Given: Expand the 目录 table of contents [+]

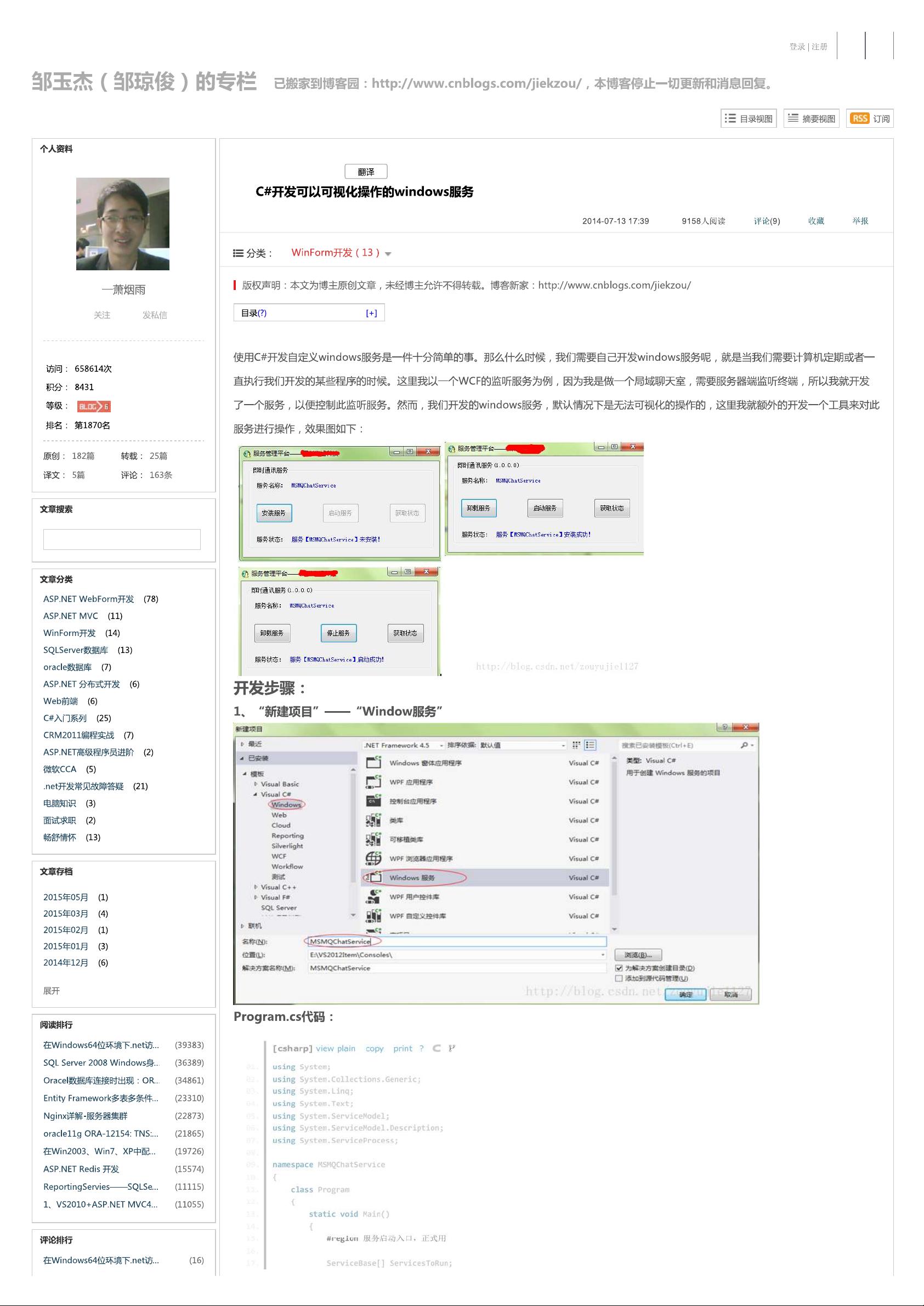Looking at the screenshot, I should [x=371, y=313].
